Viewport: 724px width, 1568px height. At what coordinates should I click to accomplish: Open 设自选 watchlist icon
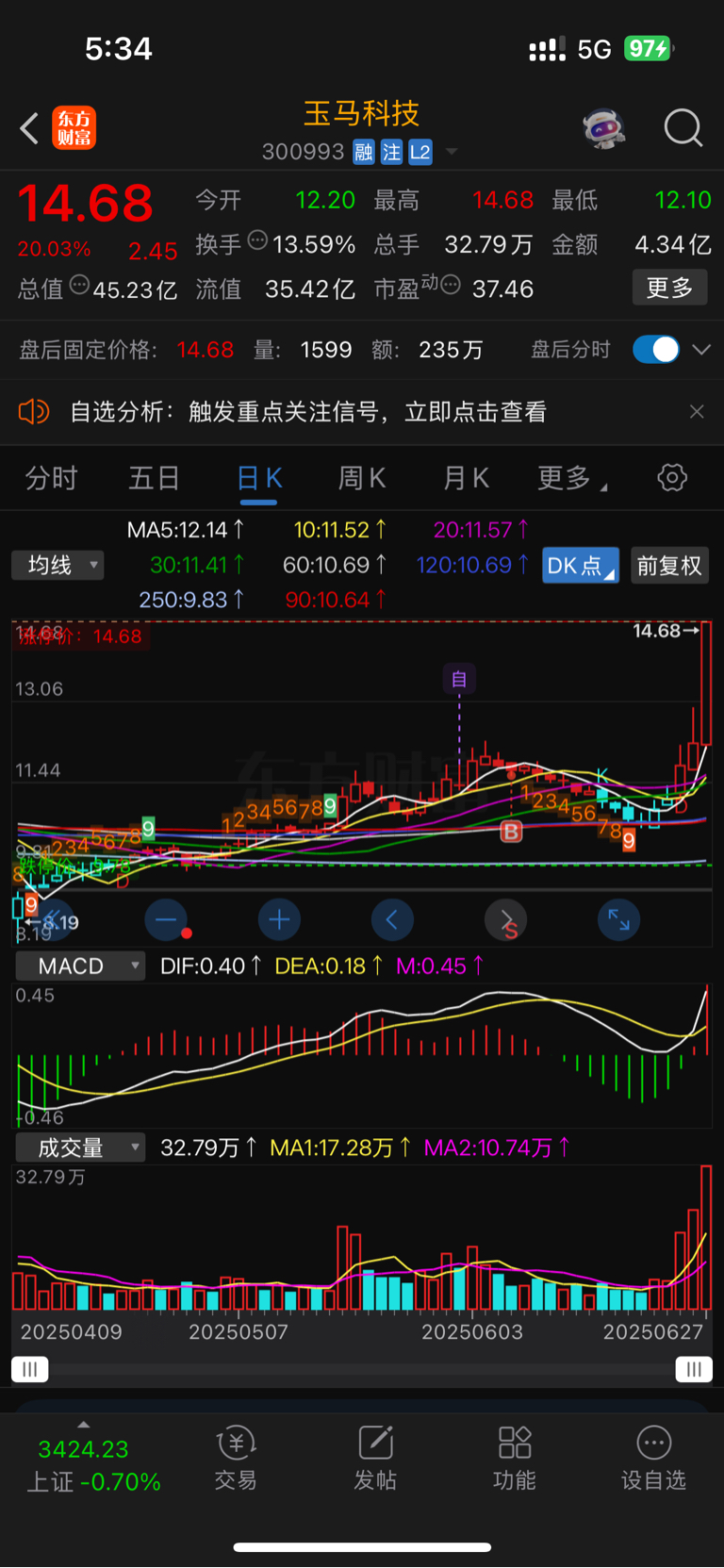point(653,1458)
